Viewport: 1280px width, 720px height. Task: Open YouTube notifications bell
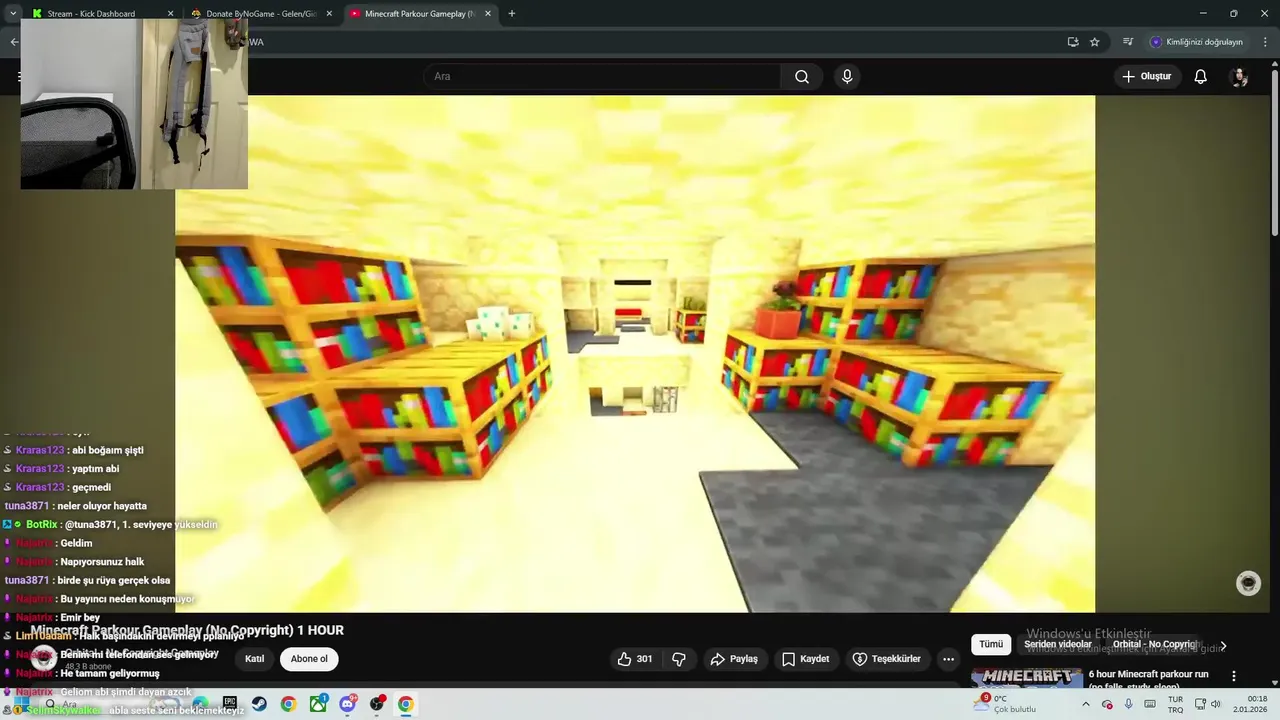(1201, 77)
